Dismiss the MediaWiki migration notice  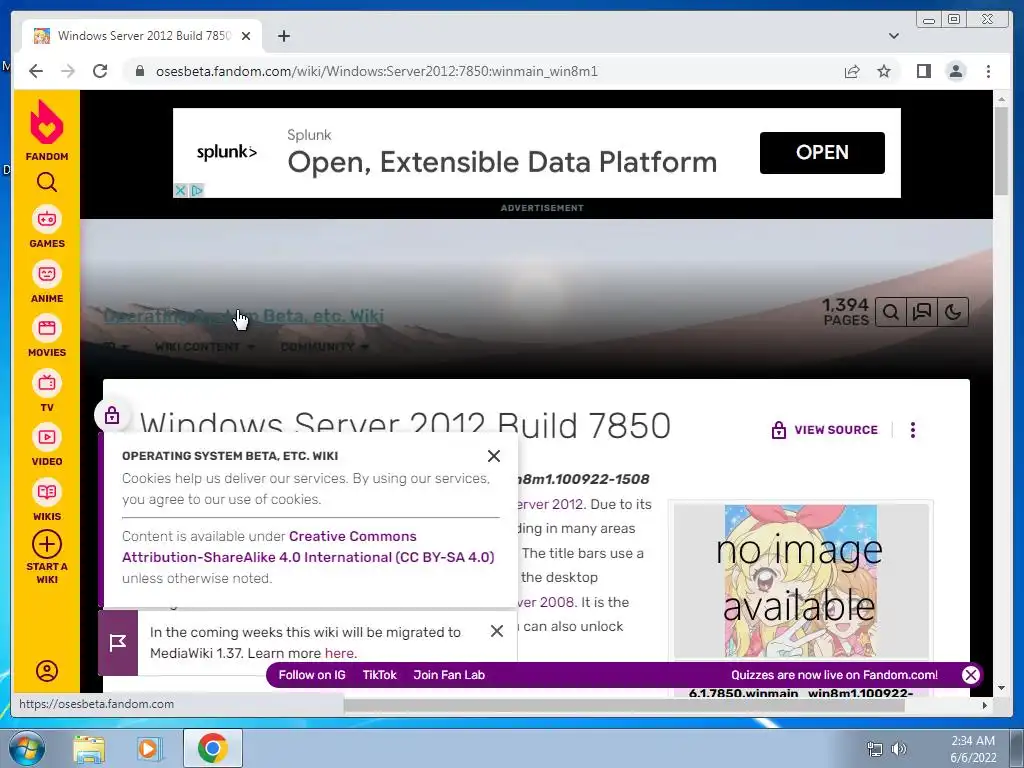coord(496,631)
